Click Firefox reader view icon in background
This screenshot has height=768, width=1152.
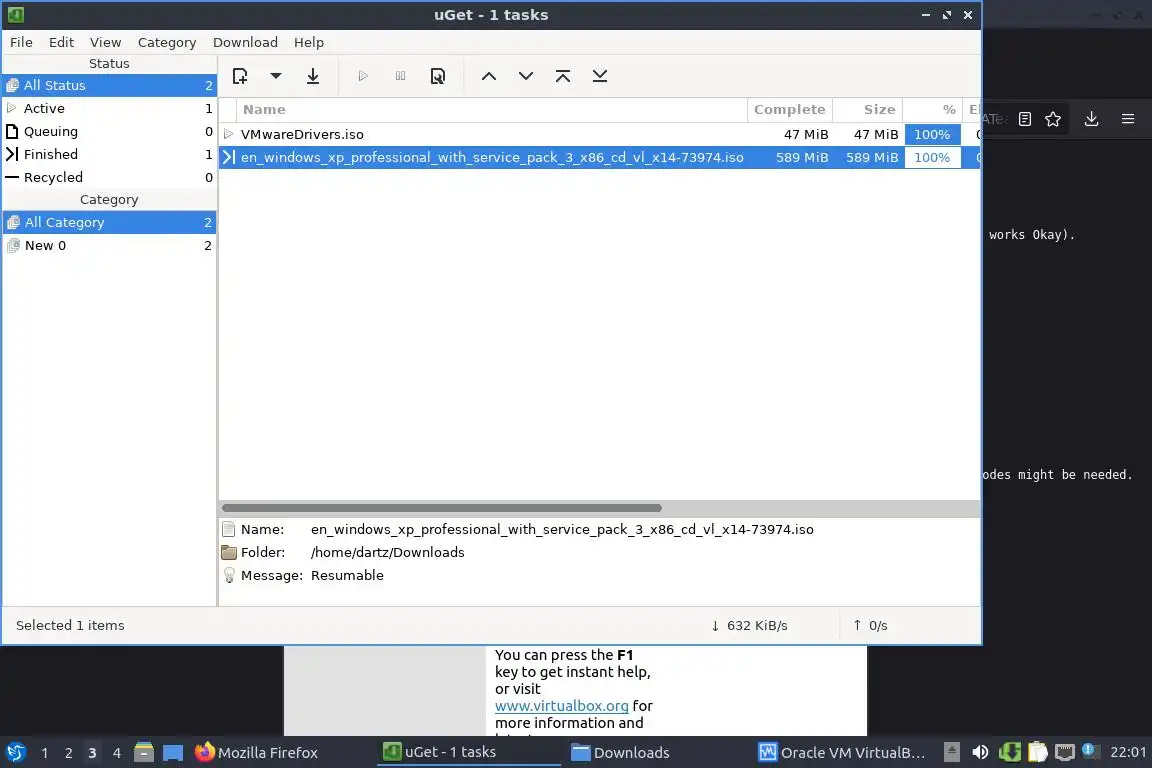coord(1025,119)
